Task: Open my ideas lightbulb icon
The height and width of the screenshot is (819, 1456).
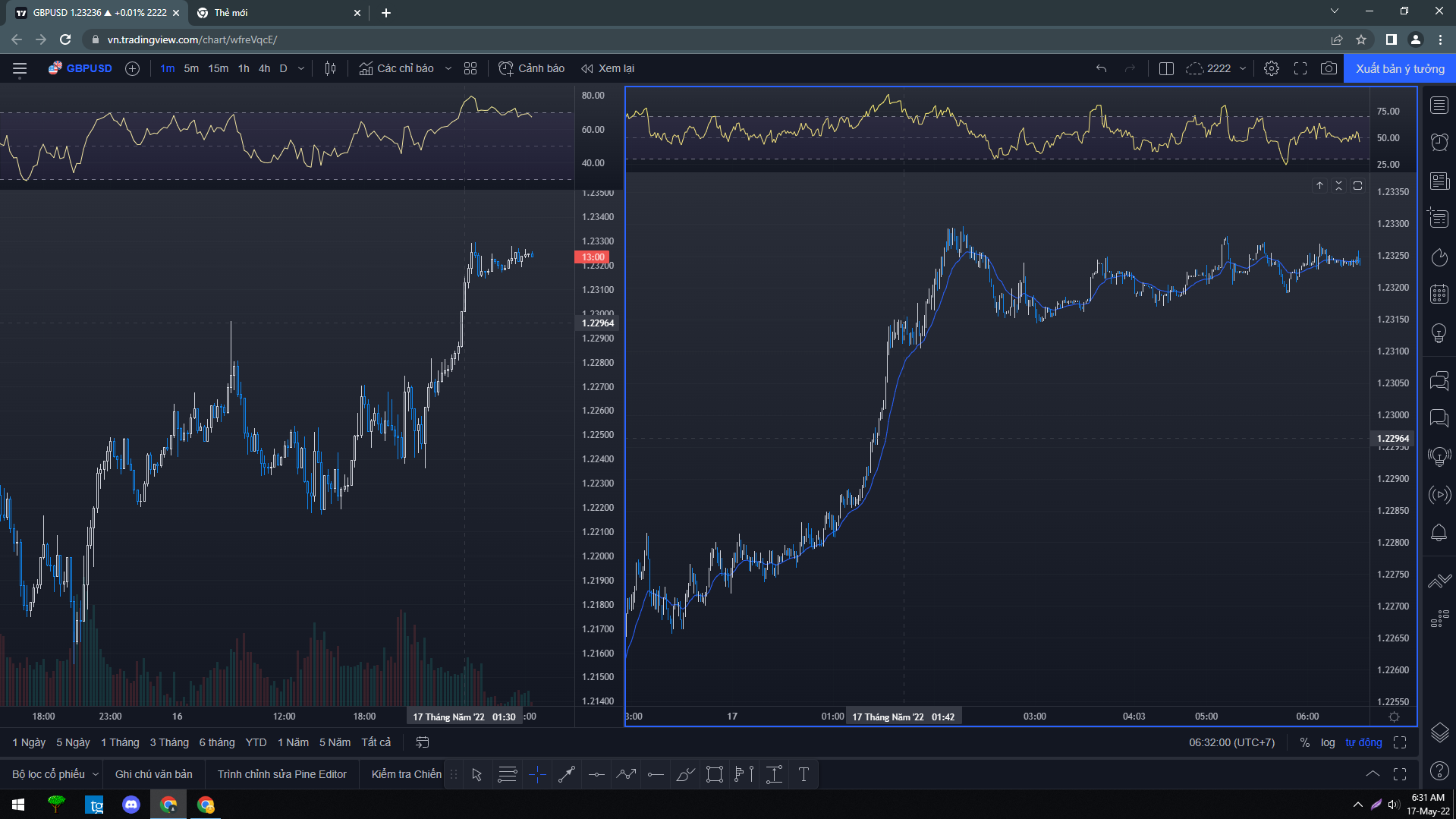Action: coord(1439,332)
